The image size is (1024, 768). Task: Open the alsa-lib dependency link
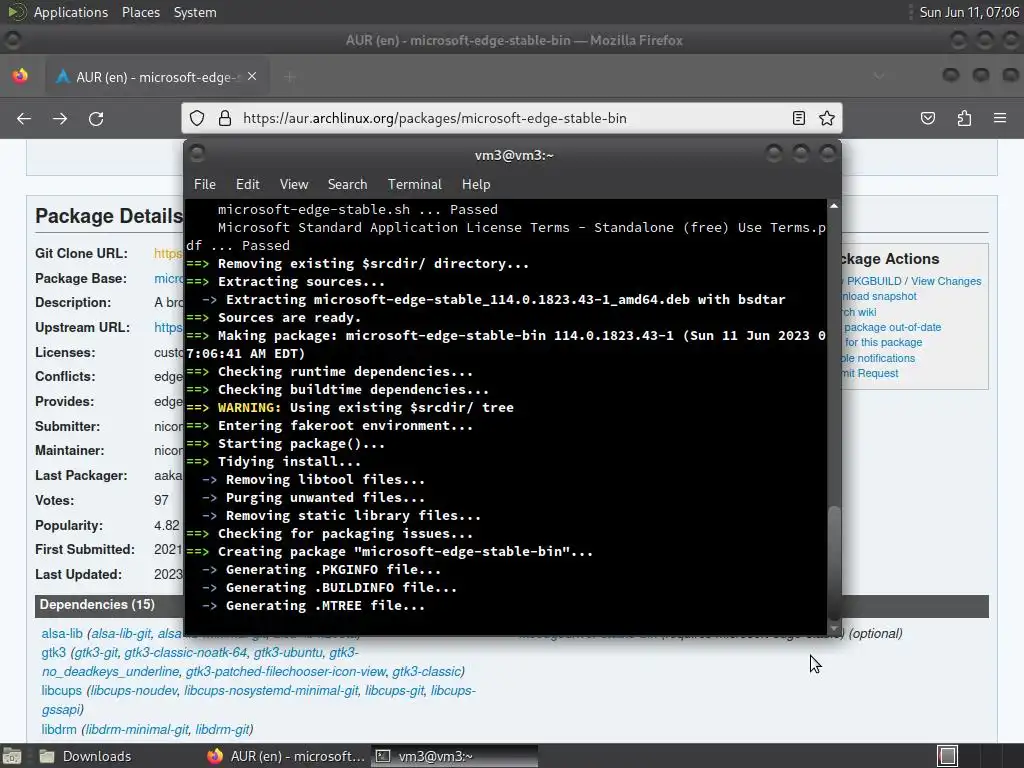point(62,633)
